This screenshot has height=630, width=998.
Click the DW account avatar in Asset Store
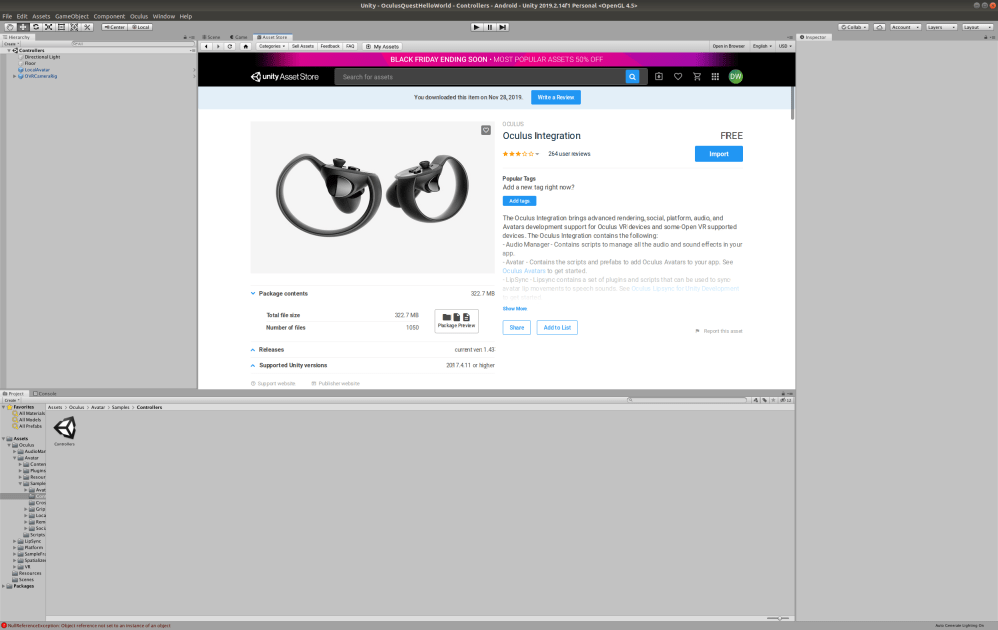pyautogui.click(x=735, y=76)
